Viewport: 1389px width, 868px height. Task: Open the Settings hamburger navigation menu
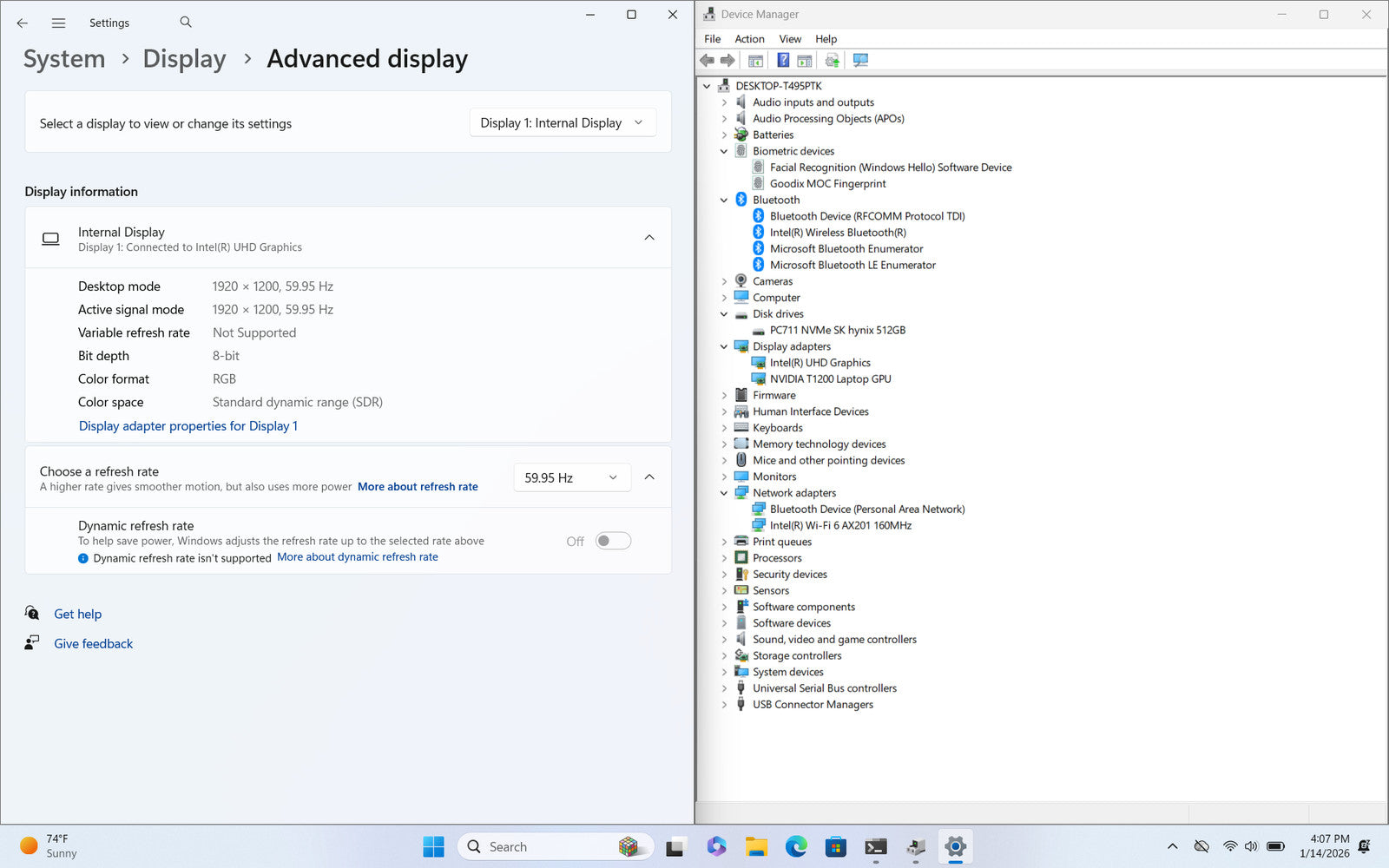click(x=58, y=23)
